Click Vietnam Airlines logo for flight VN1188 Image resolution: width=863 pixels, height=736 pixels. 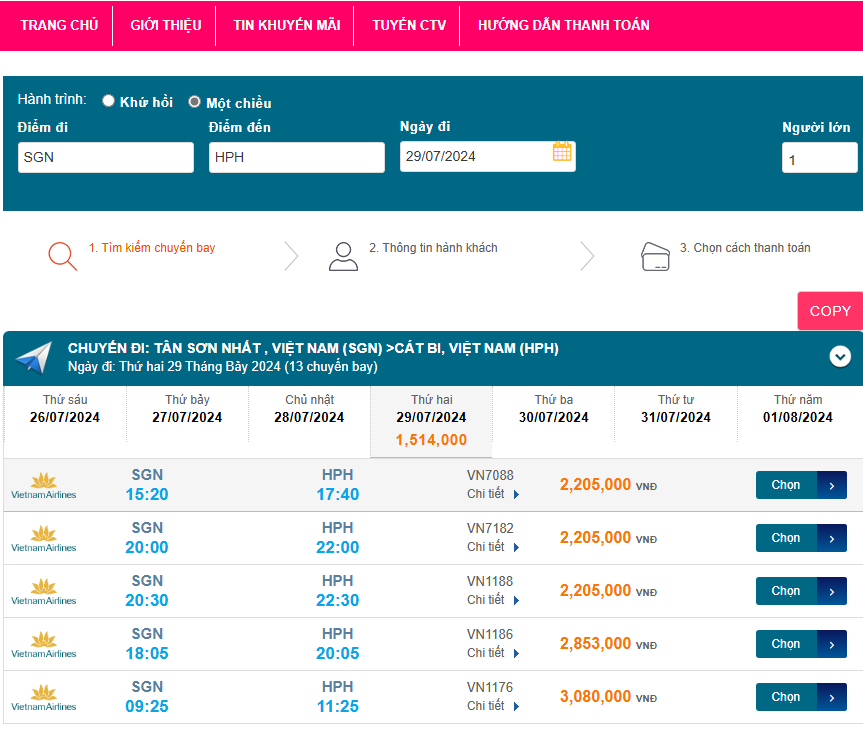(43, 591)
